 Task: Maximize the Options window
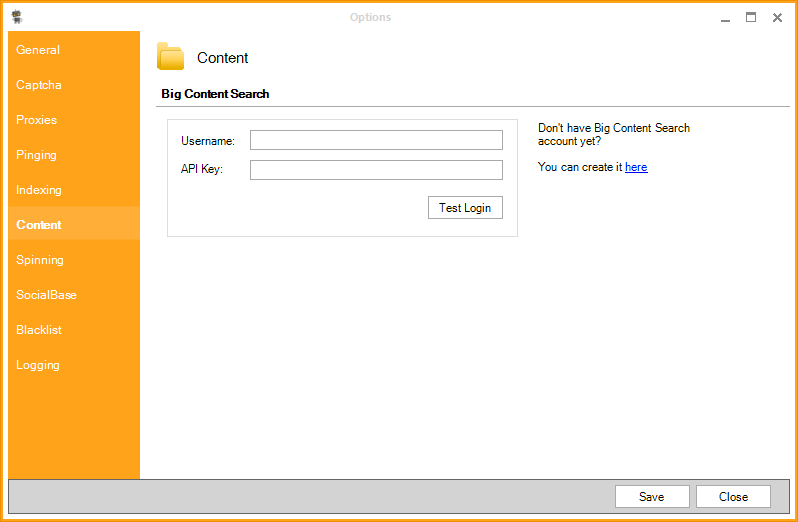751,17
